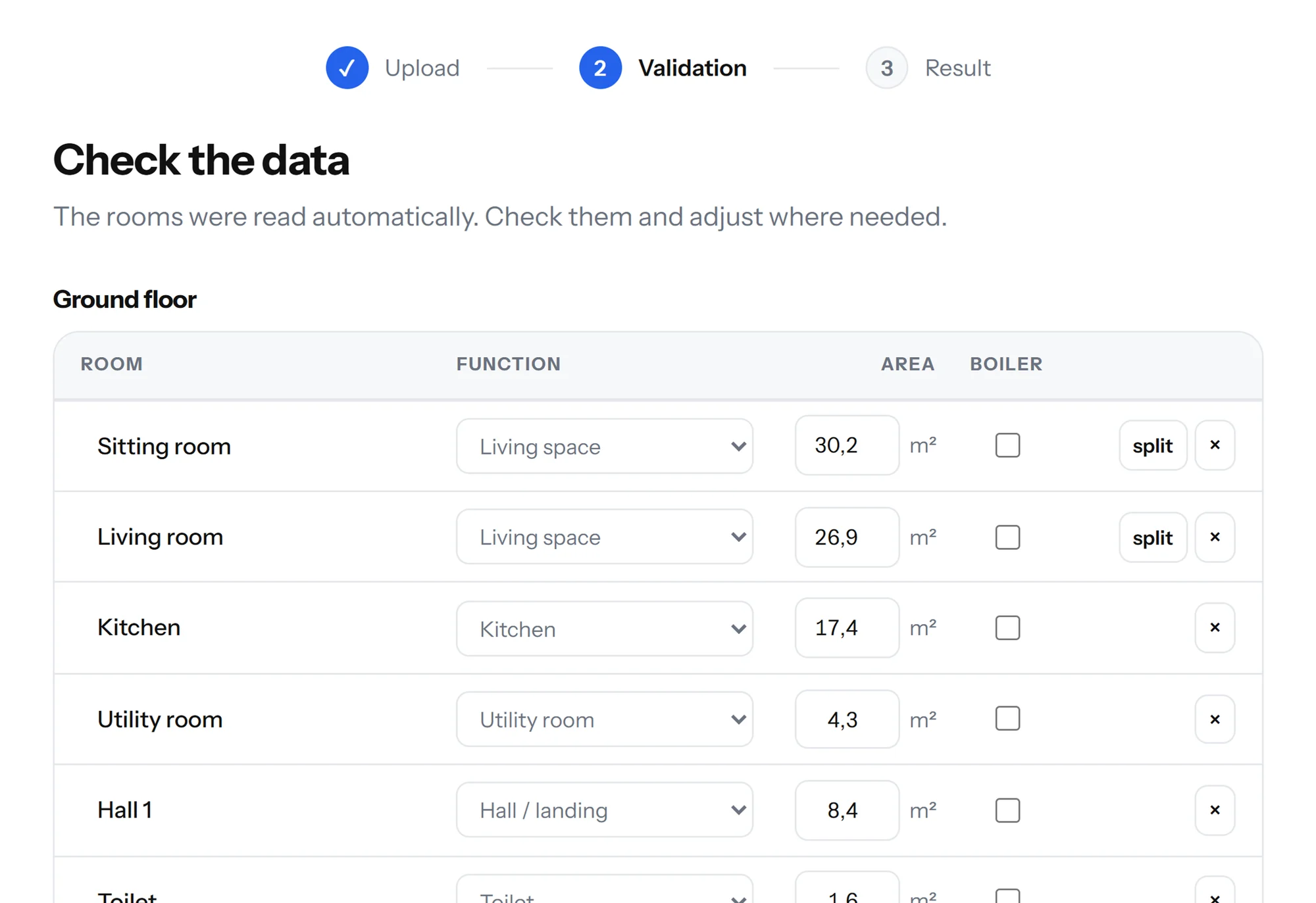Viewport: 1316px width, 903px height.
Task: Tick the boiler checkbox for Kitchen
Action: pyautogui.click(x=1007, y=628)
